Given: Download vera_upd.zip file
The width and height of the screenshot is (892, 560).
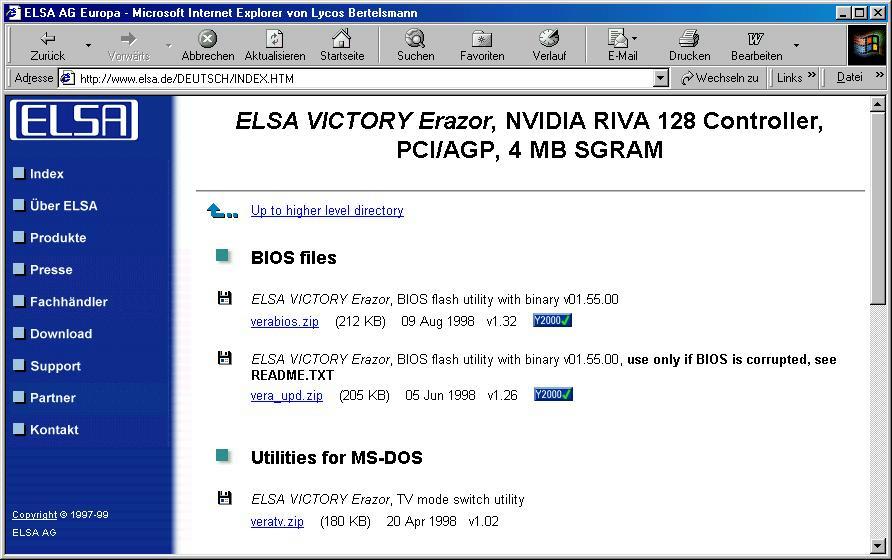Looking at the screenshot, I should click(x=287, y=396).
